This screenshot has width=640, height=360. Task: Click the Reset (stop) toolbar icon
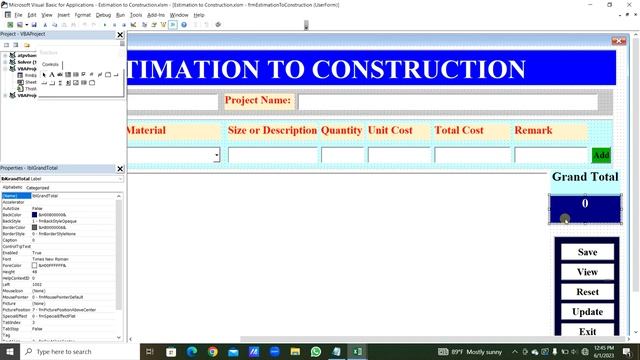pyautogui.click(x=124, y=24)
